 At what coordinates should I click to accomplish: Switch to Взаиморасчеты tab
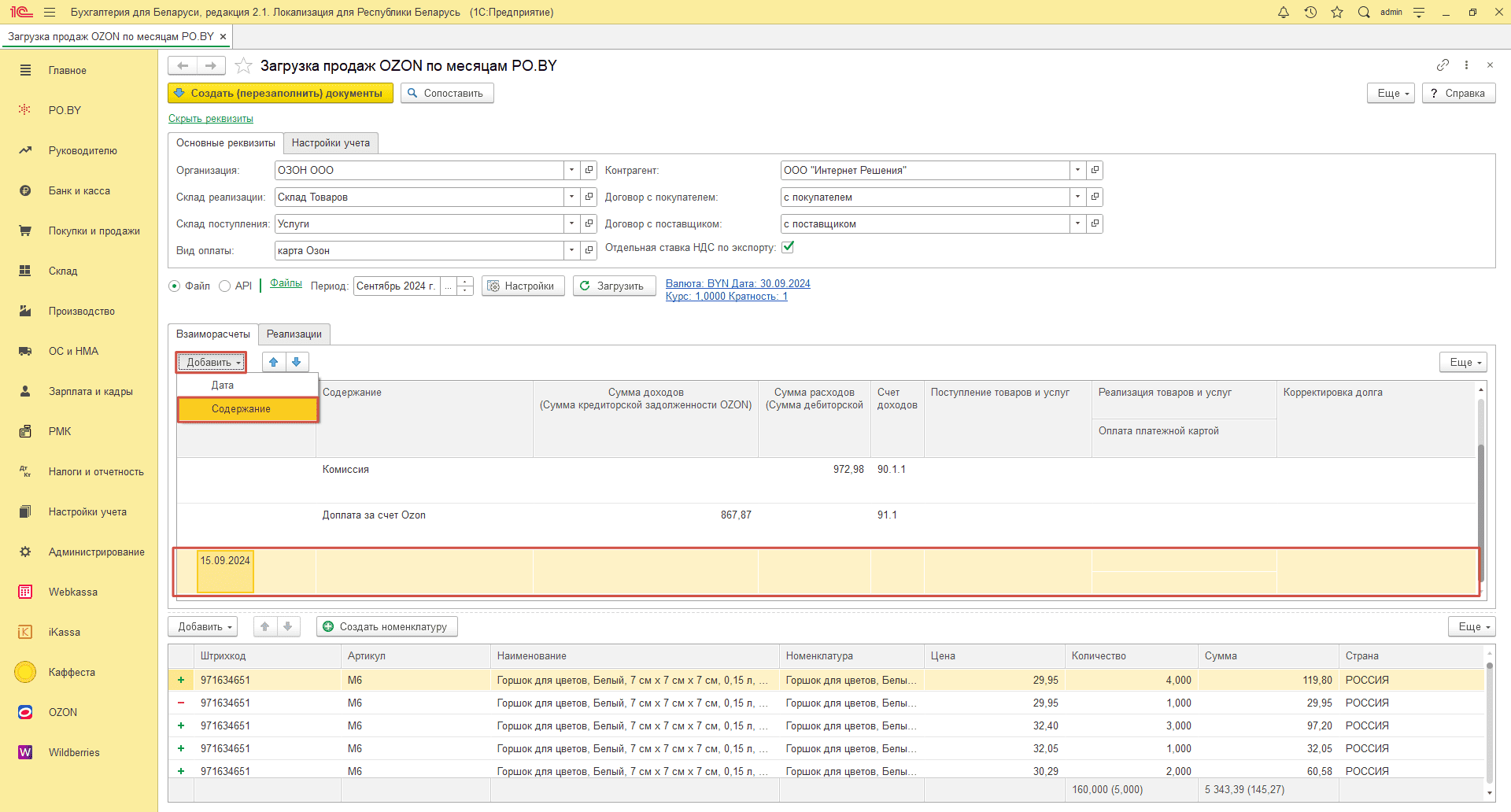point(213,334)
